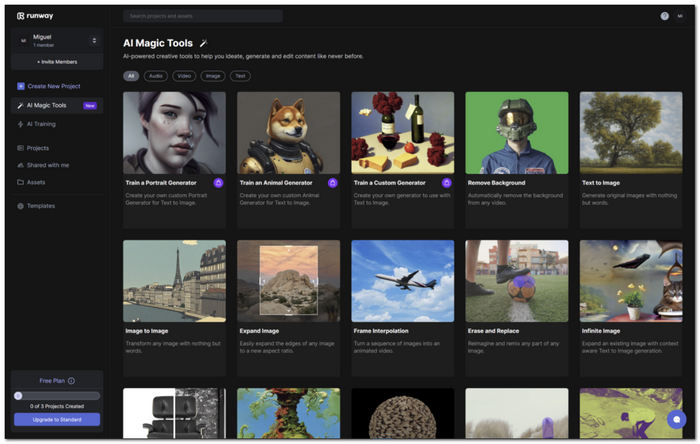The width and height of the screenshot is (700, 444).
Task: Open the user avatar menu top right
Action: coord(680,16)
